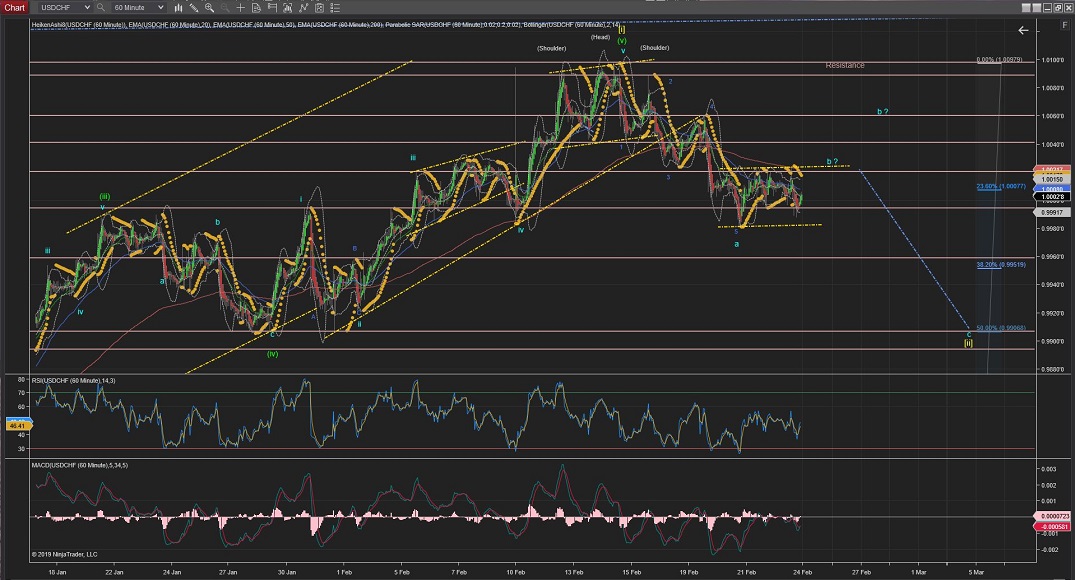This screenshot has height=580, width=1075.
Task: Click the RSI(USDCHF (60 Minute),14,3) panel label
Action: pyautogui.click(x=73, y=380)
